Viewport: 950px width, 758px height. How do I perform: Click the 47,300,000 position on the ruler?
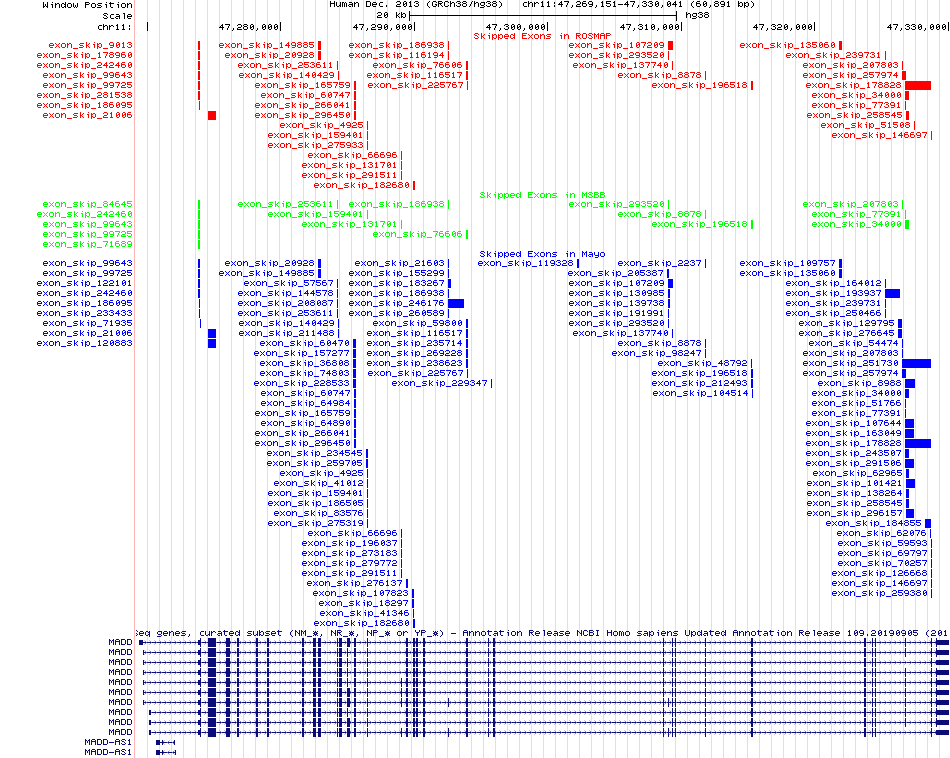(x=516, y=27)
